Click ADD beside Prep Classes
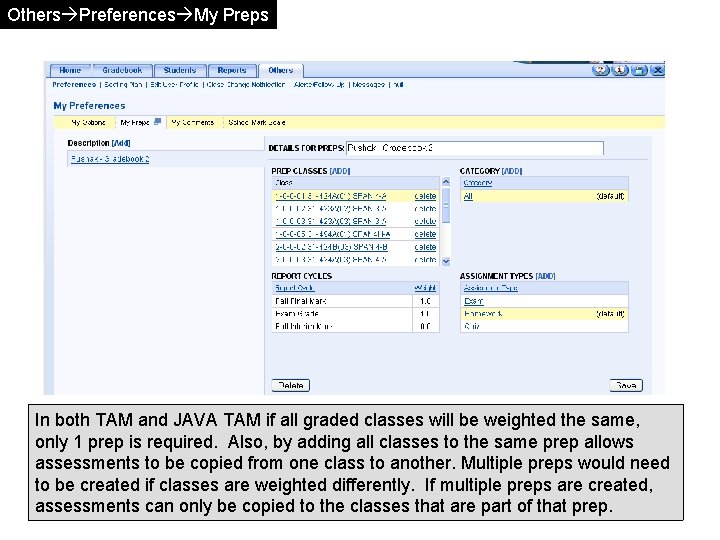 click(x=340, y=171)
